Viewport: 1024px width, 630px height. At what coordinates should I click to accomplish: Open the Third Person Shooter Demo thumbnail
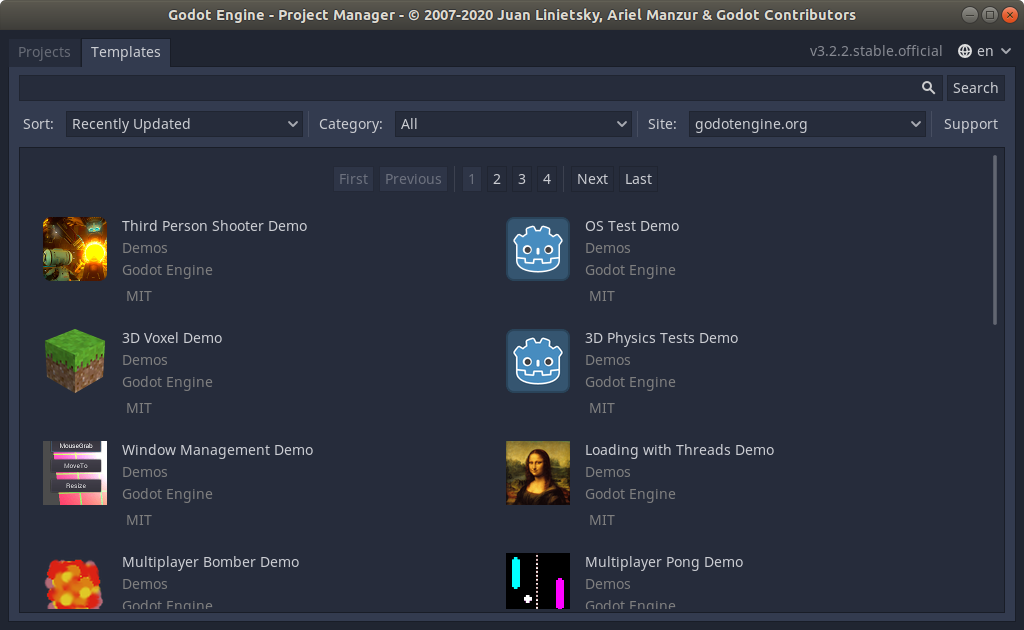click(x=75, y=249)
